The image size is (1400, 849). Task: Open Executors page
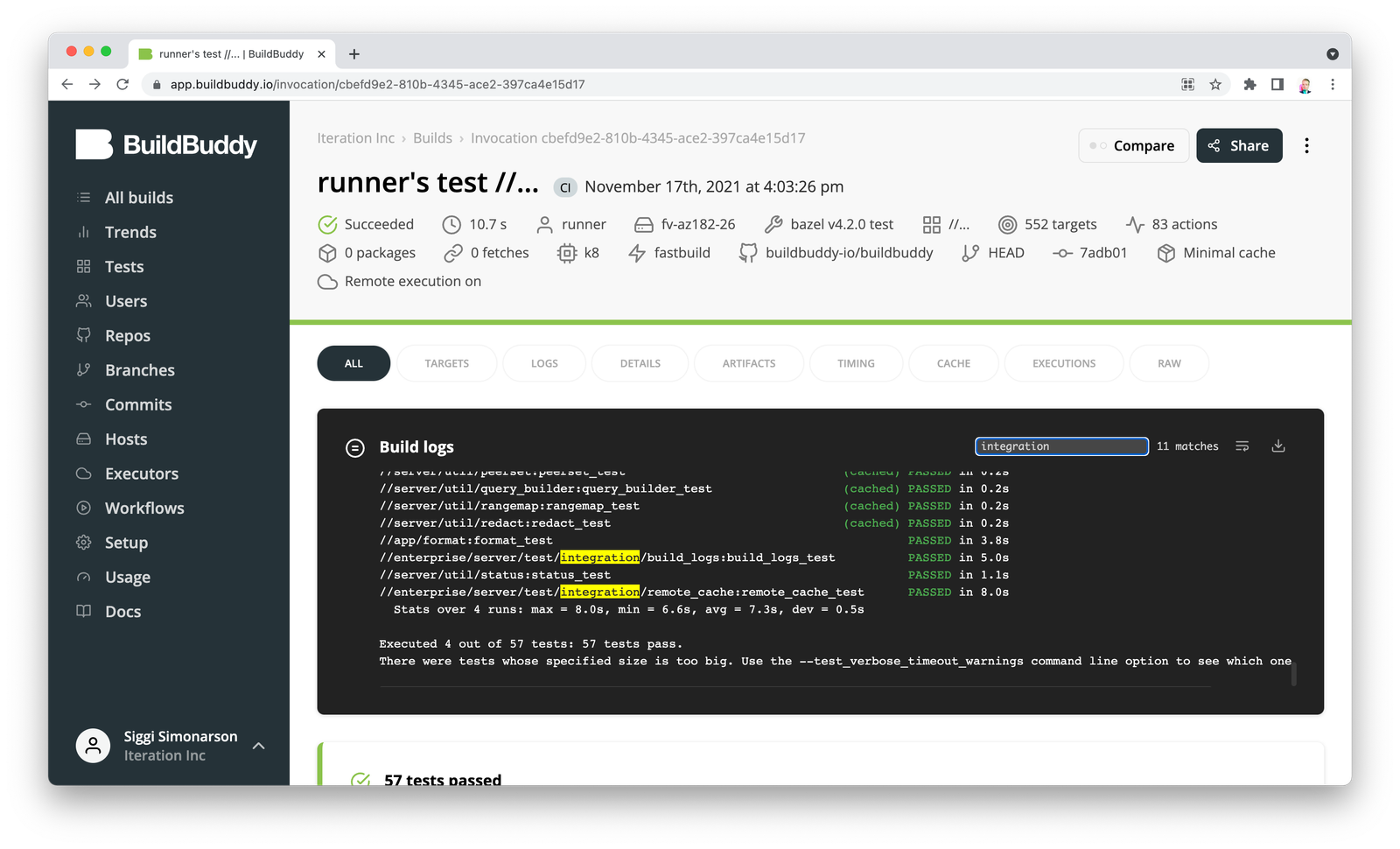[142, 474]
